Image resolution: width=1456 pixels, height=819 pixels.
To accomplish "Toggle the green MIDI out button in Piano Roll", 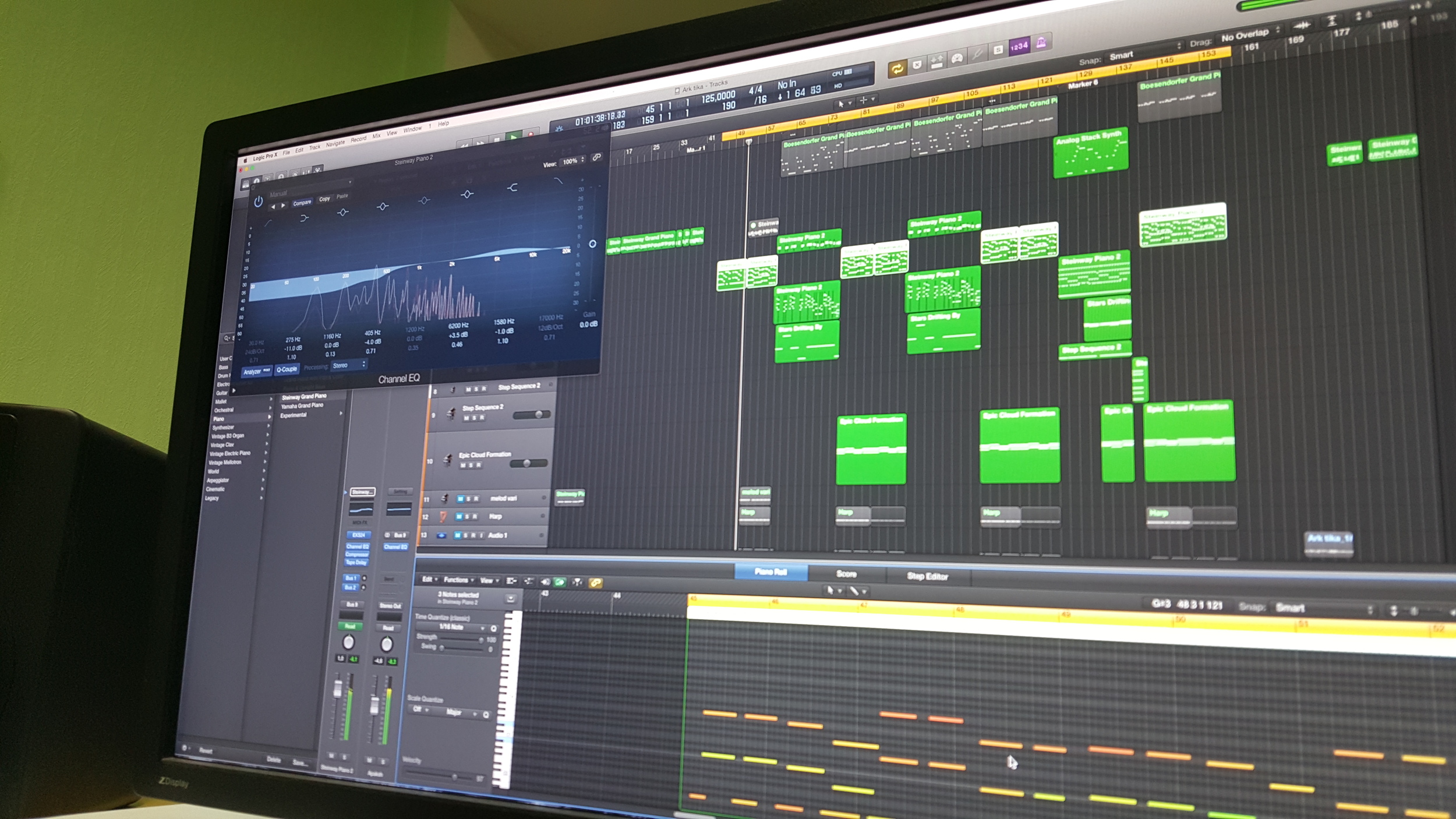I will click(560, 582).
